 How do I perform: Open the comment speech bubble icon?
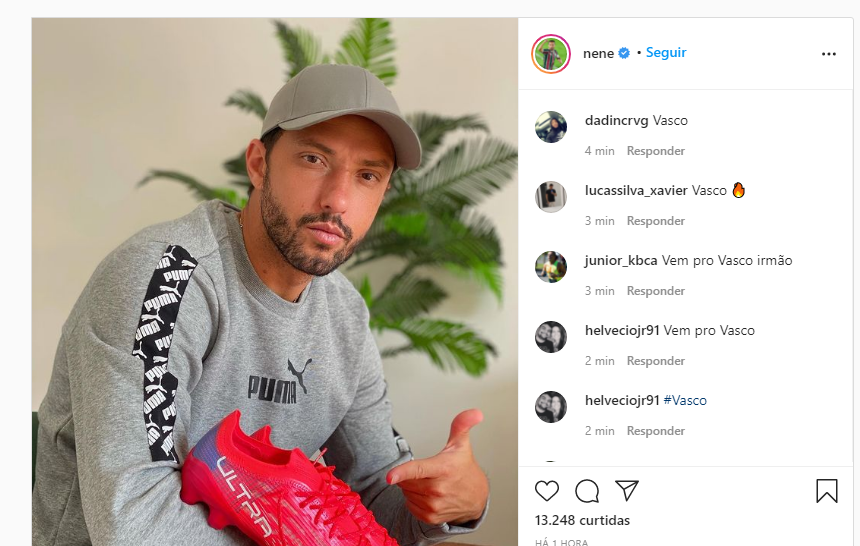click(587, 491)
